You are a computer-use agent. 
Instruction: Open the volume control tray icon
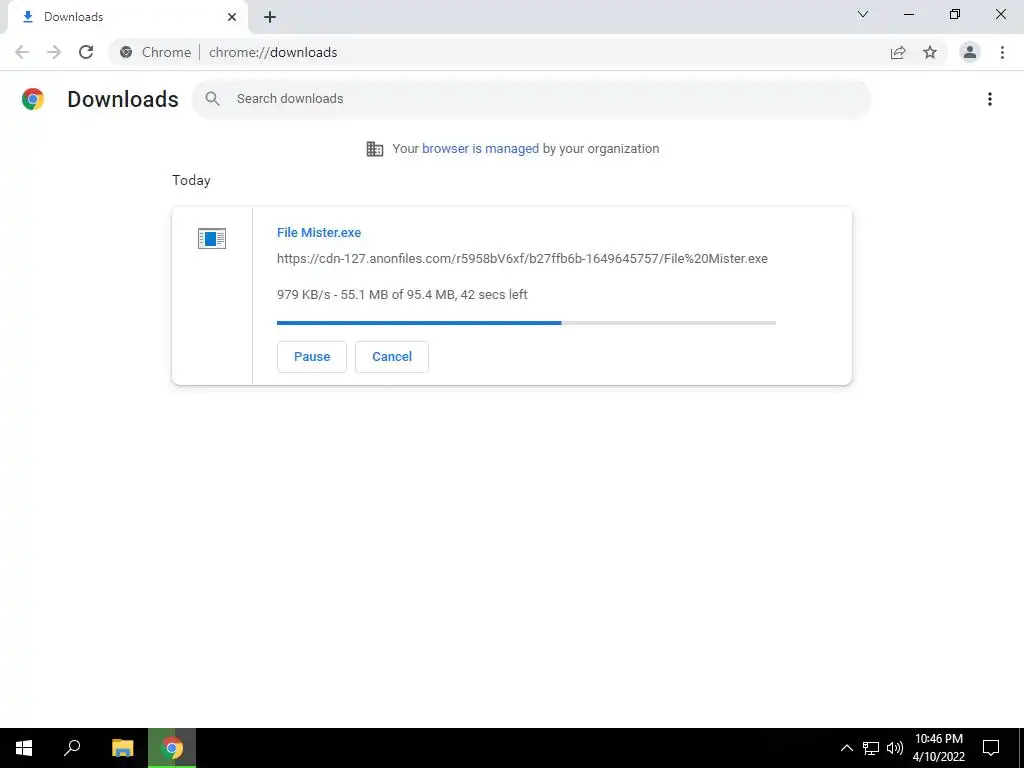coord(895,748)
